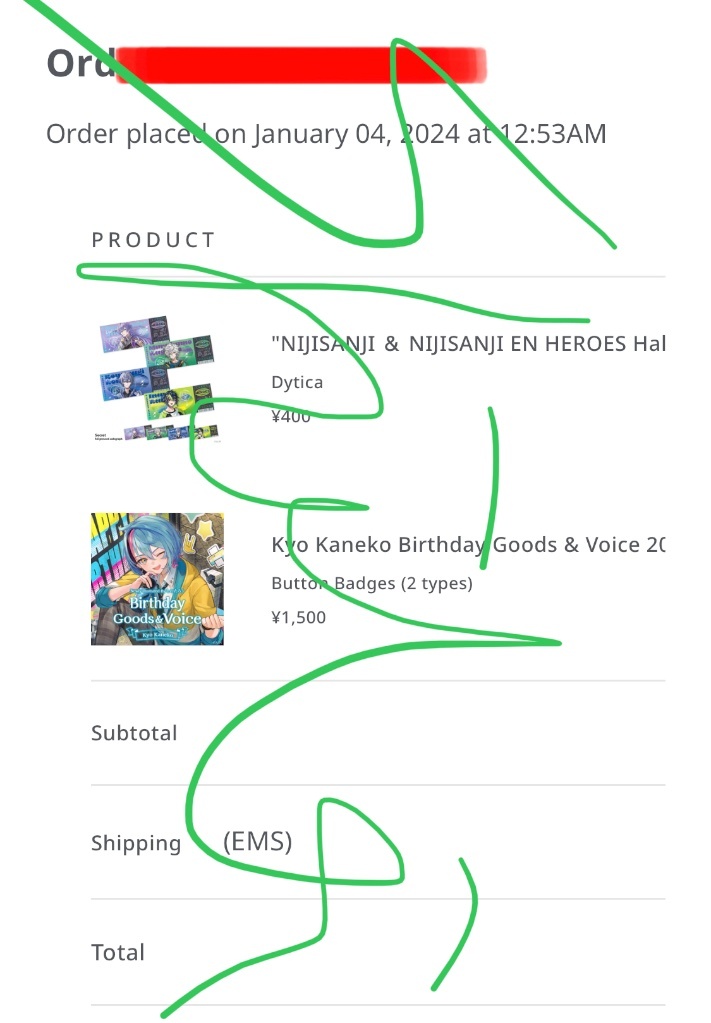This screenshot has width=711, height=1023.
Task: Click divider line between Shipping and Total
Action: click(x=378, y=898)
